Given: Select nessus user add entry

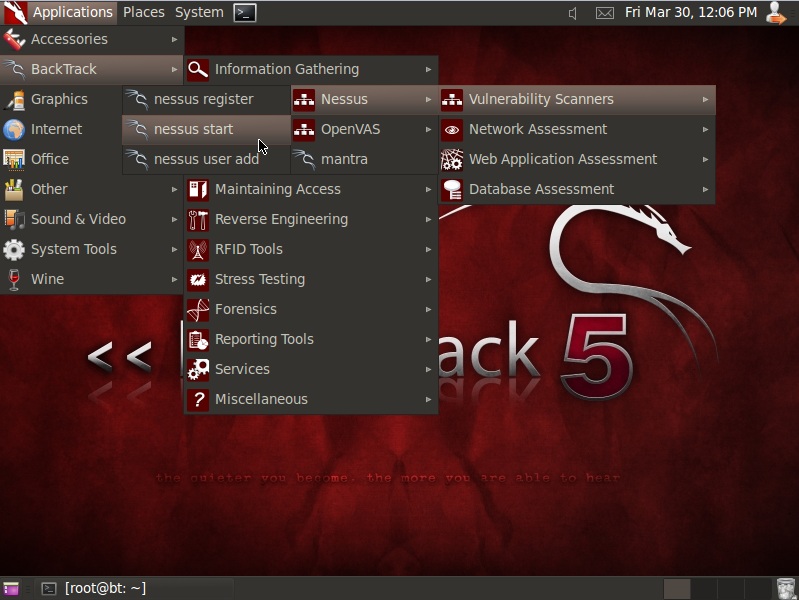Looking at the screenshot, I should pyautogui.click(x=206, y=160).
